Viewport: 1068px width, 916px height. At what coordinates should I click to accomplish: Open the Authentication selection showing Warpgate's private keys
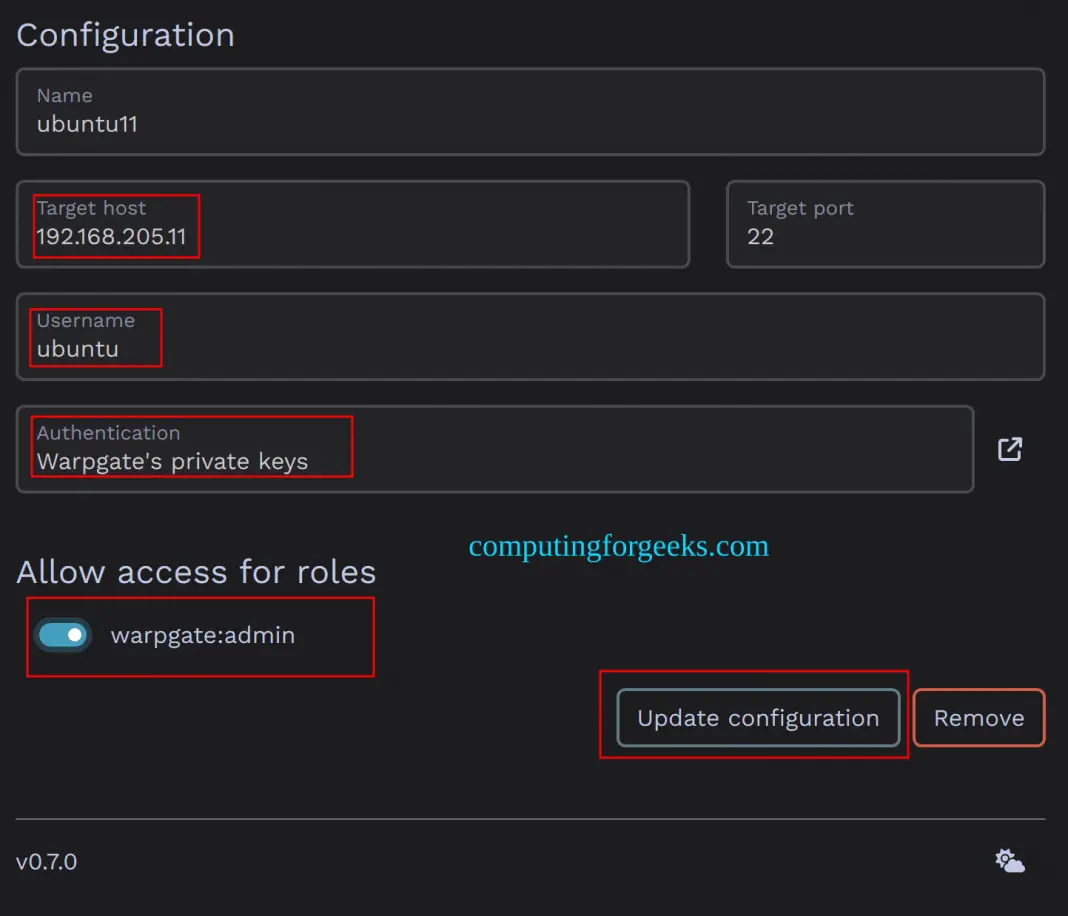[300, 462]
